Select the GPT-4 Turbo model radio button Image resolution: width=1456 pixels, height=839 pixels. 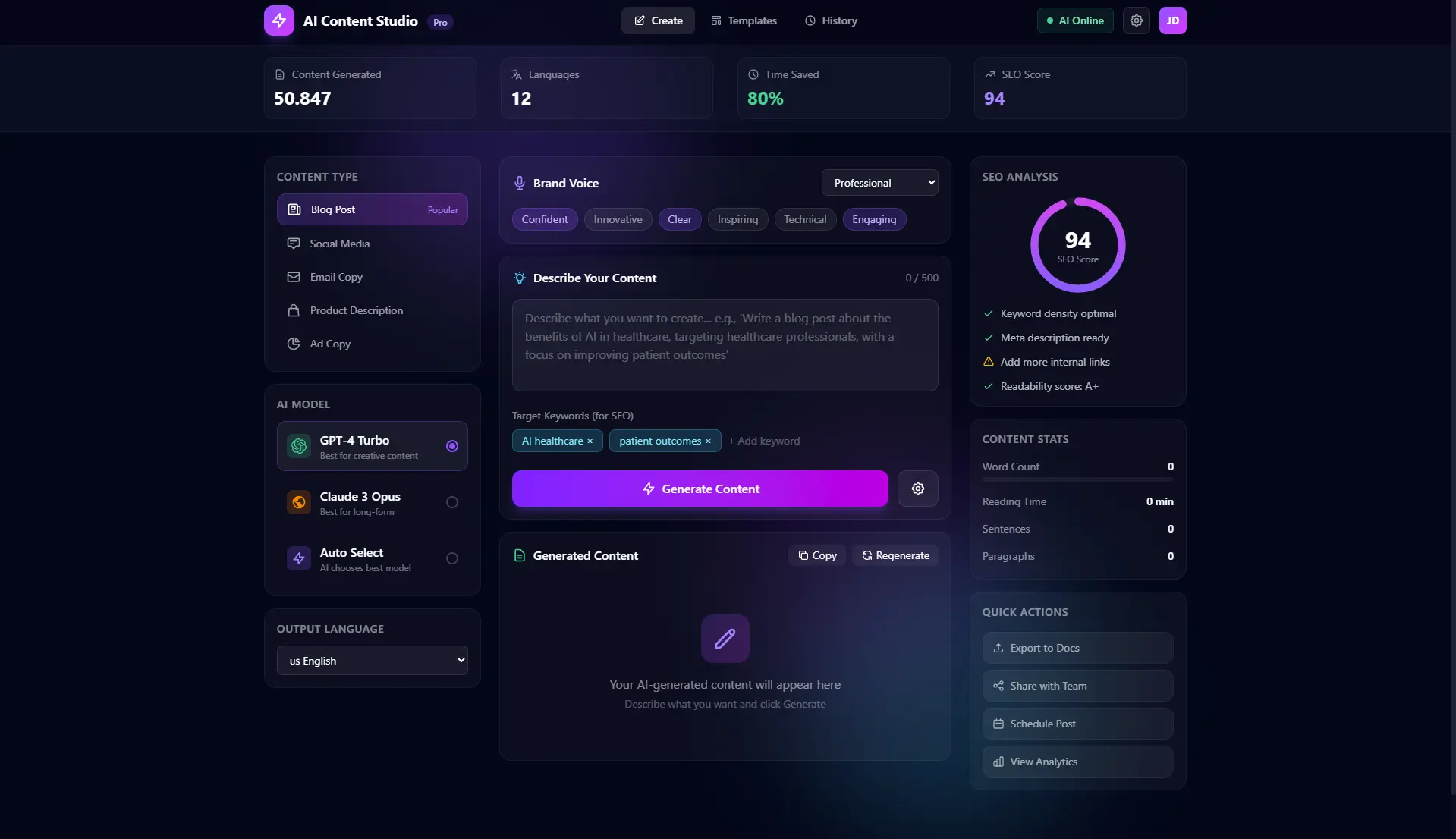pos(451,446)
